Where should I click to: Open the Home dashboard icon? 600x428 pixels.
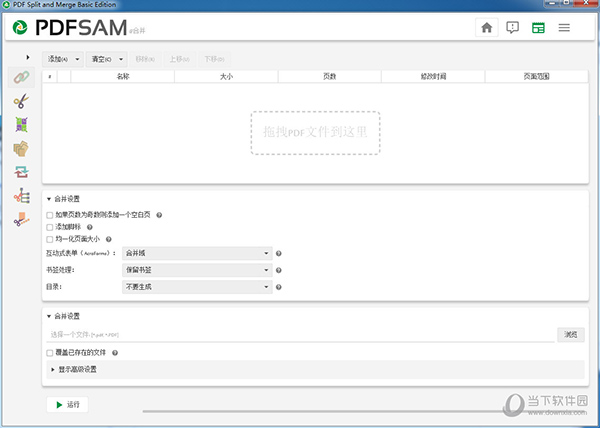pos(487,28)
